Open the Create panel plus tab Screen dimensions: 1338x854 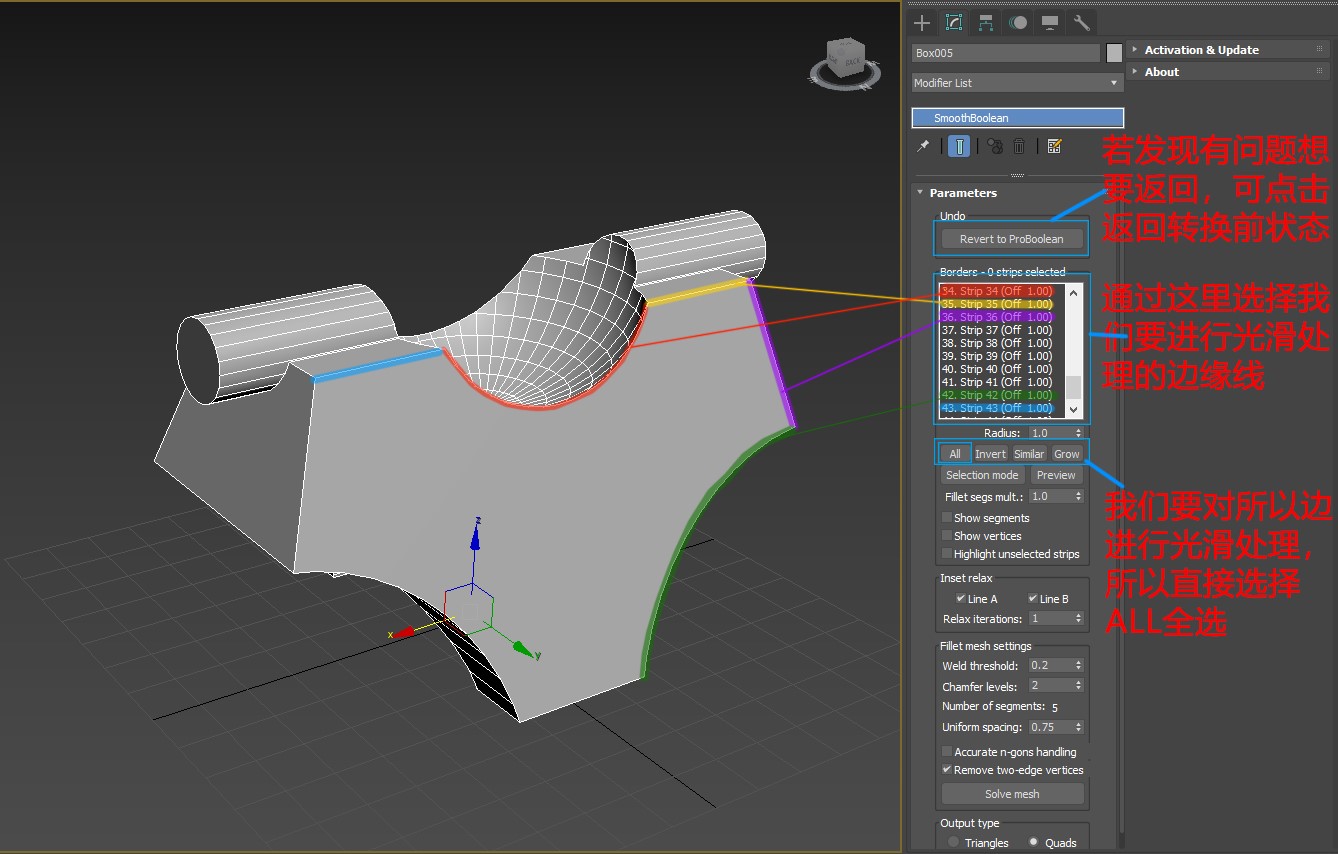pyautogui.click(x=922, y=22)
